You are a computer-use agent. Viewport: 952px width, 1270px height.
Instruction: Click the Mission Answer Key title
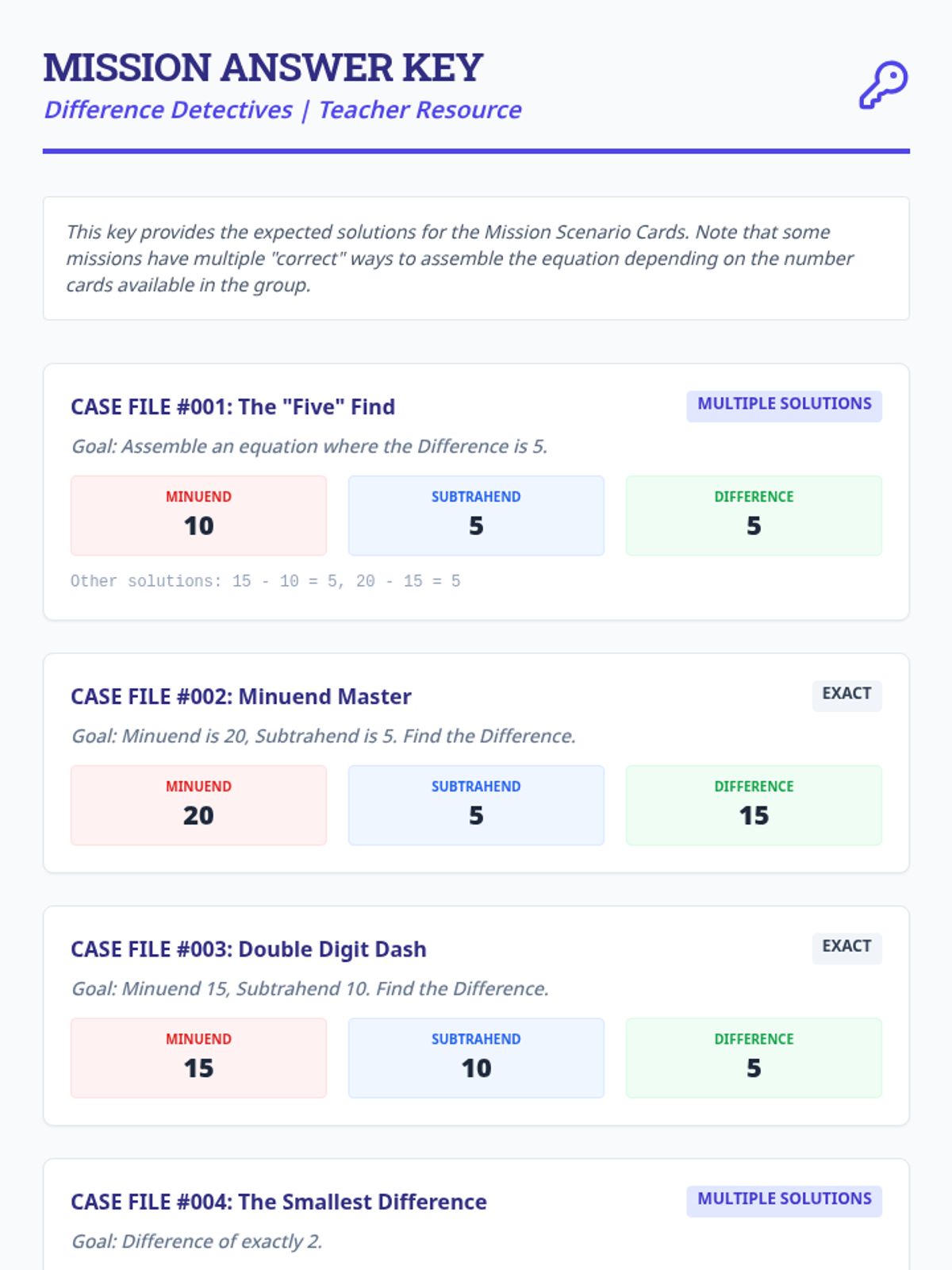[263, 67]
